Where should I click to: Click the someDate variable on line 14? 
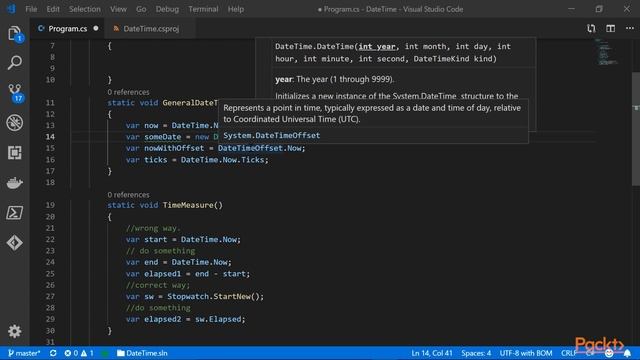click(162, 137)
